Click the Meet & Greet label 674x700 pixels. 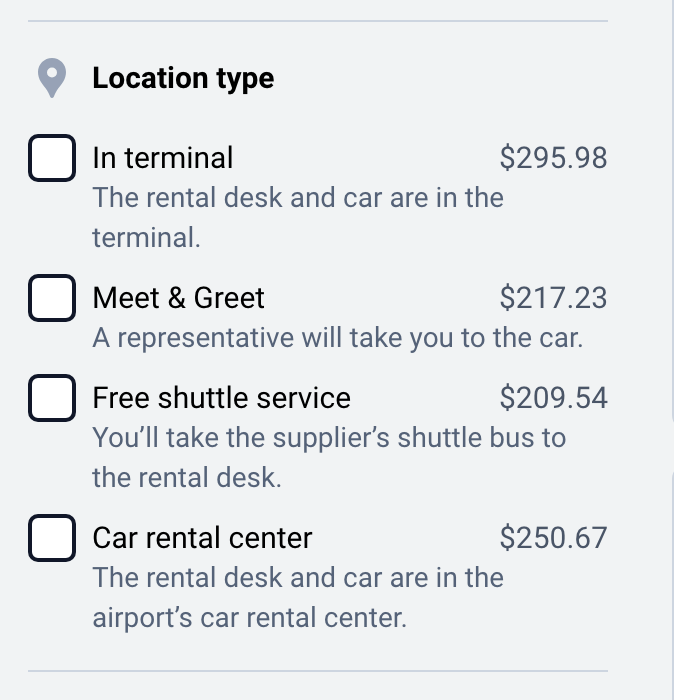point(178,298)
